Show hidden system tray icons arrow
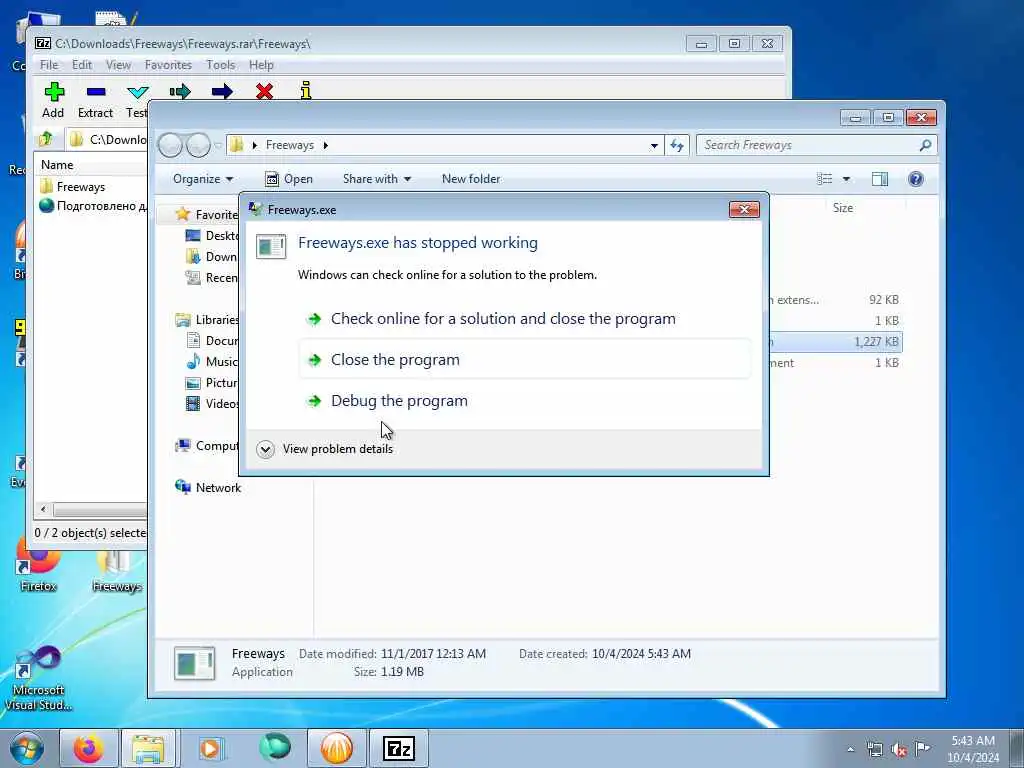 pyautogui.click(x=850, y=749)
